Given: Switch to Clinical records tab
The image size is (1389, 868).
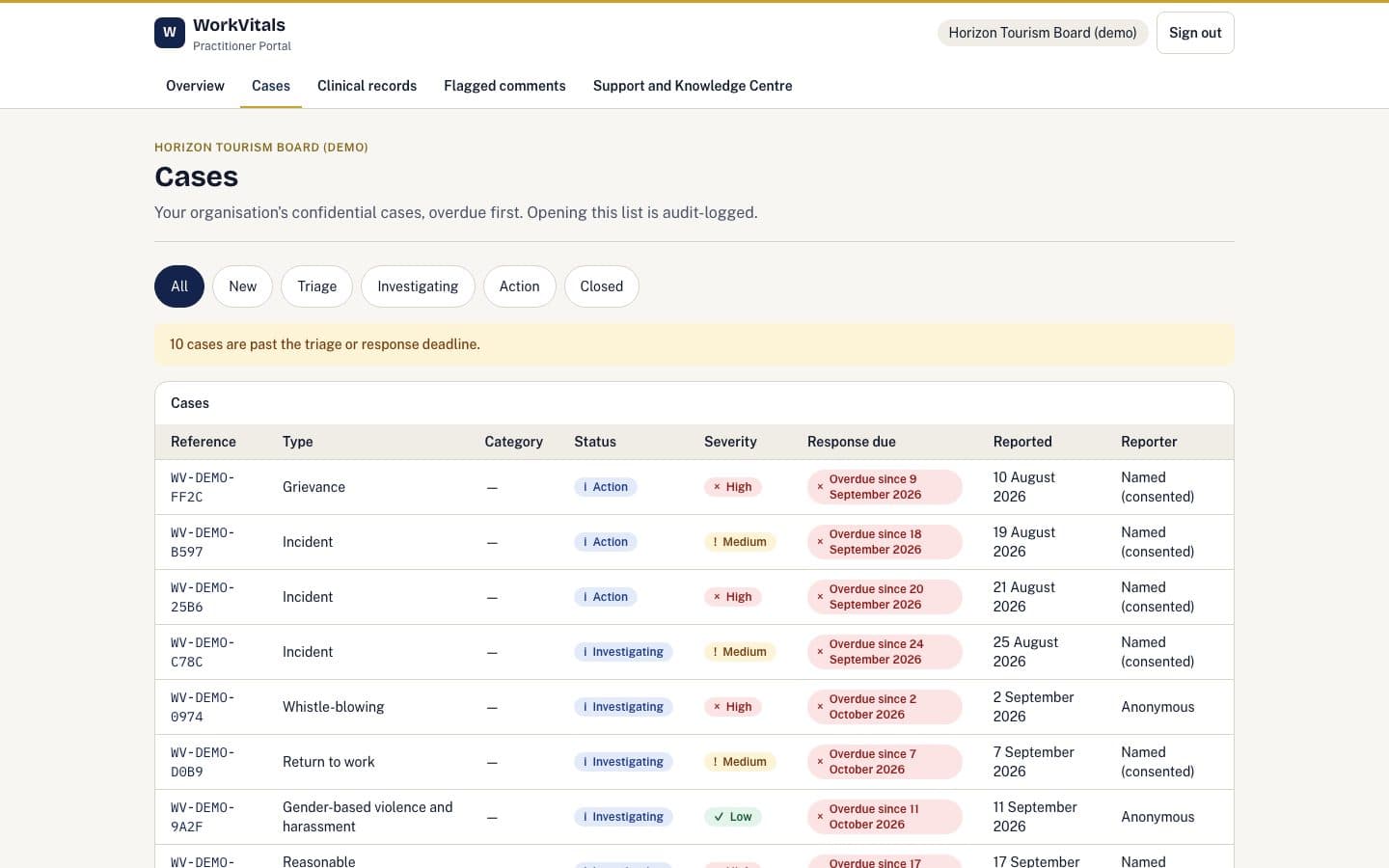Looking at the screenshot, I should pyautogui.click(x=367, y=86).
